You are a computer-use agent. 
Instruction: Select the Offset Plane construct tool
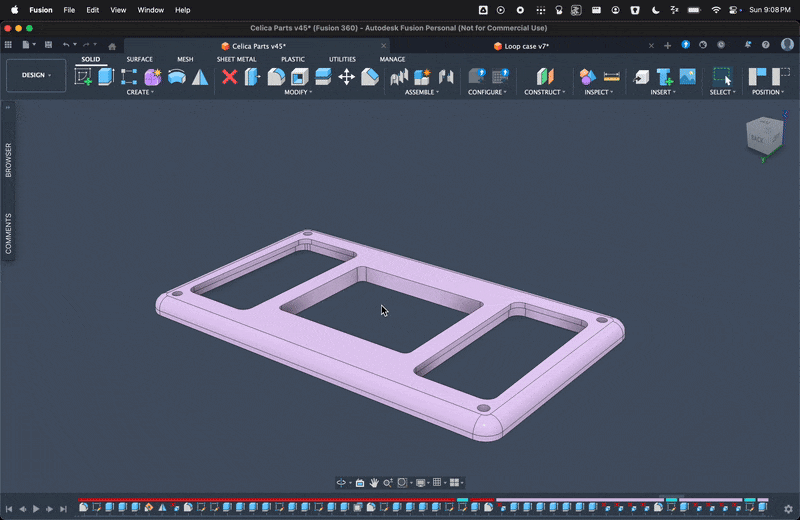click(x=545, y=77)
